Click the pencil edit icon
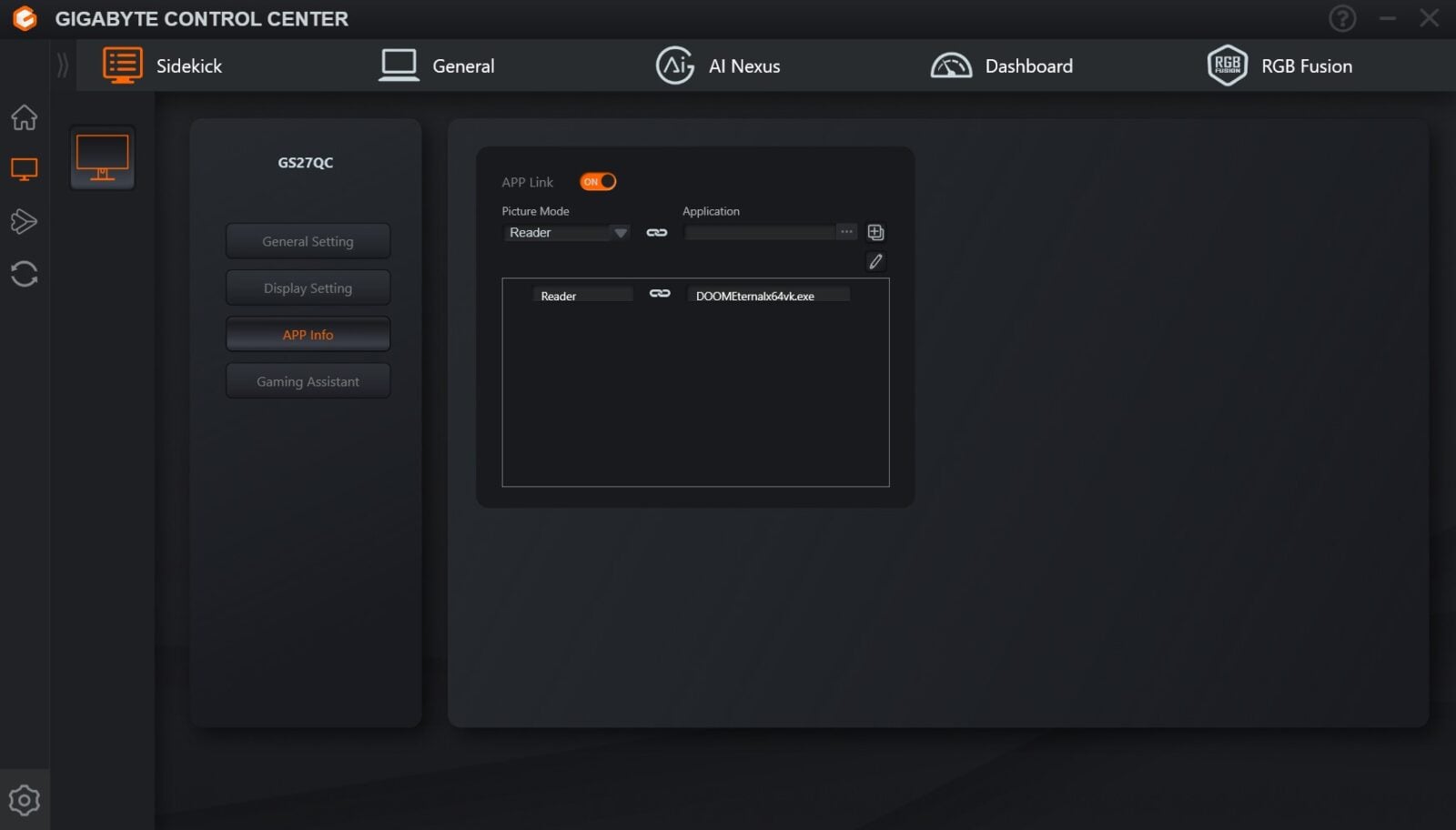Screen dimensions: 1456x830 [875, 262]
